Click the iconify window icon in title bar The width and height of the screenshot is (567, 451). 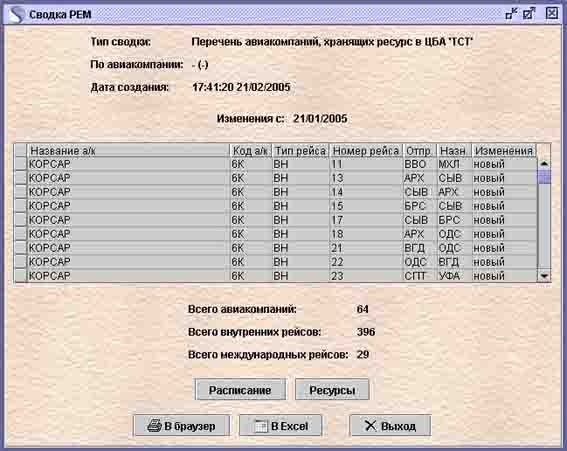[511, 14]
